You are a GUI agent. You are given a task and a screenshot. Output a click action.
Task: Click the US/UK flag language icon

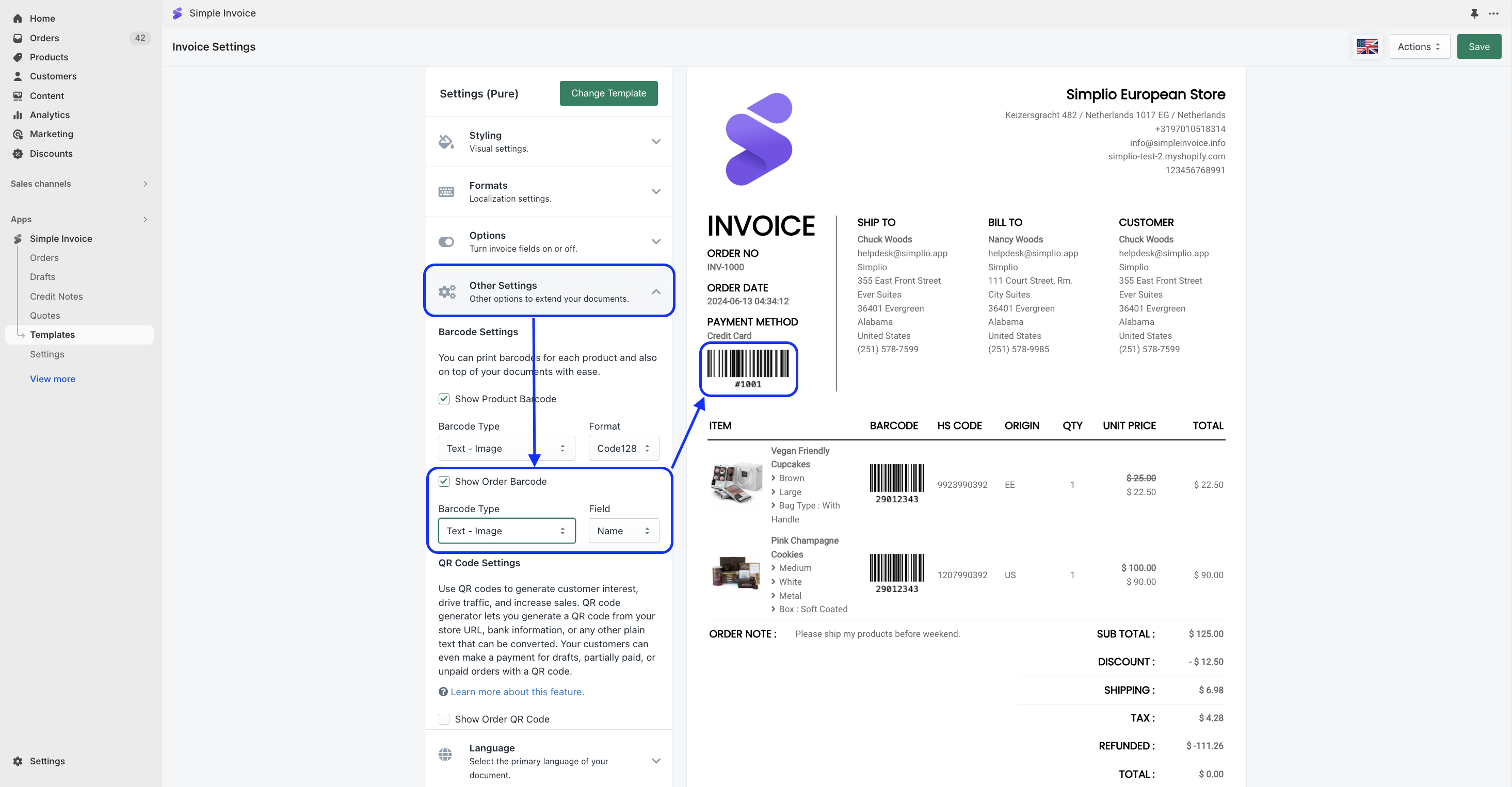click(x=1366, y=47)
